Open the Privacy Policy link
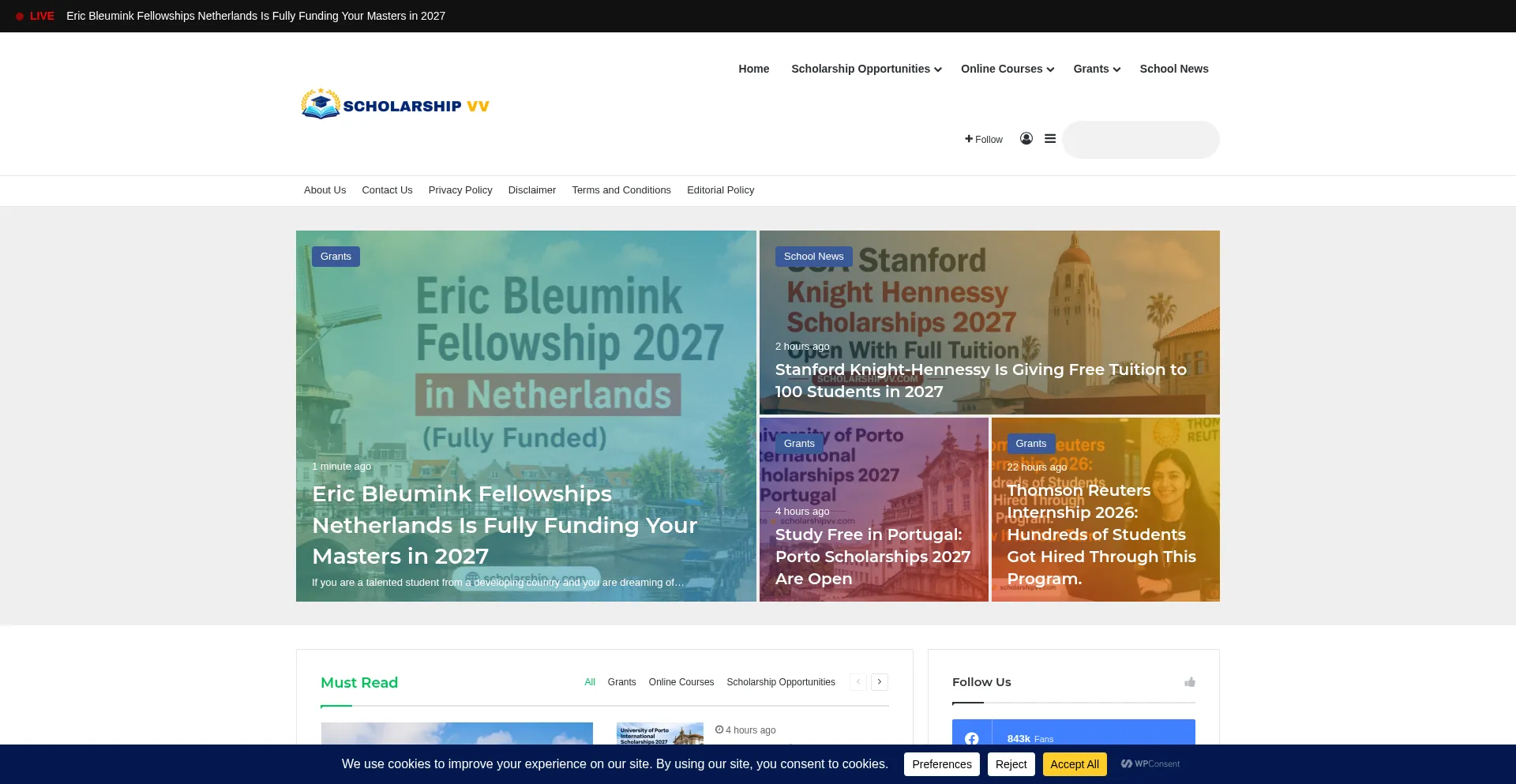Screen dimensions: 1516x784 coord(460,190)
